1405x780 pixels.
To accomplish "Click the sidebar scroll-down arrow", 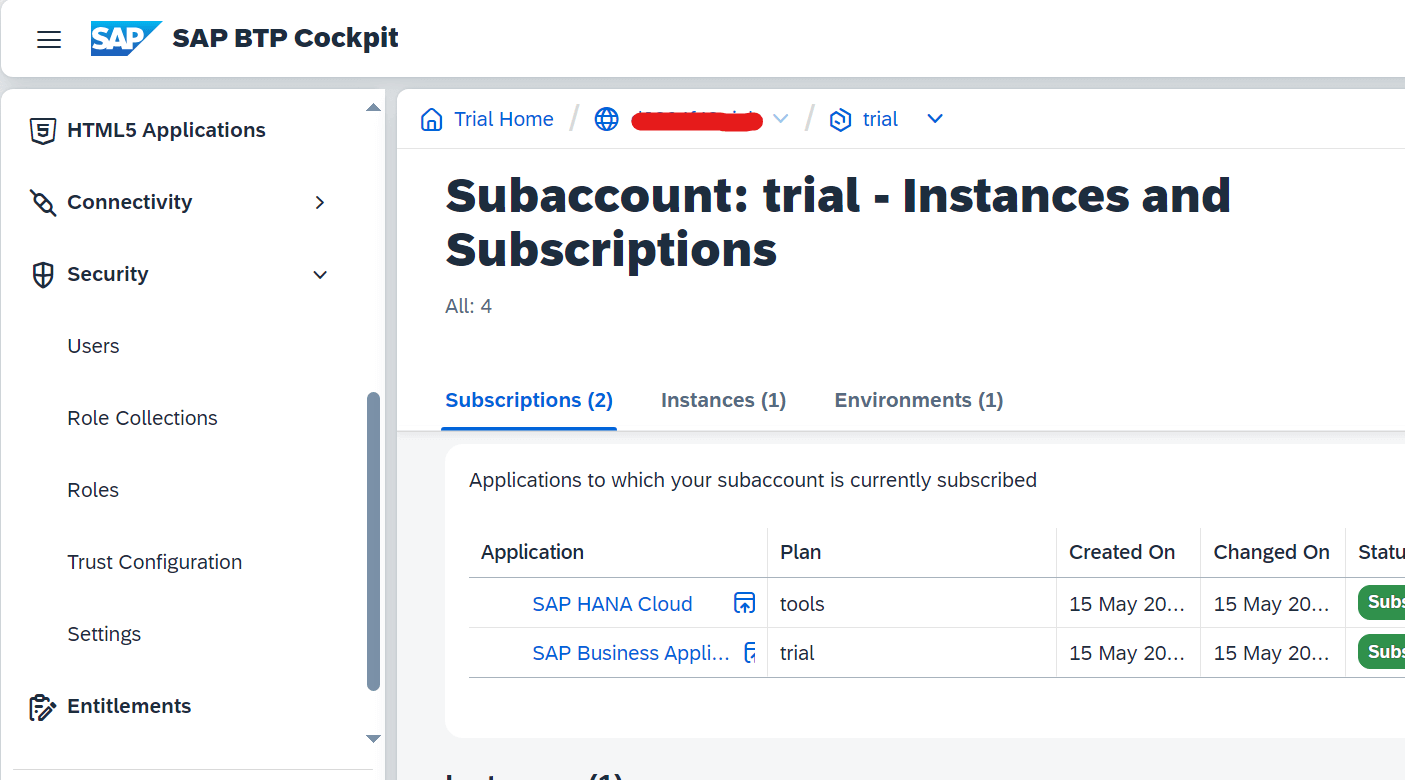I will pos(373,739).
